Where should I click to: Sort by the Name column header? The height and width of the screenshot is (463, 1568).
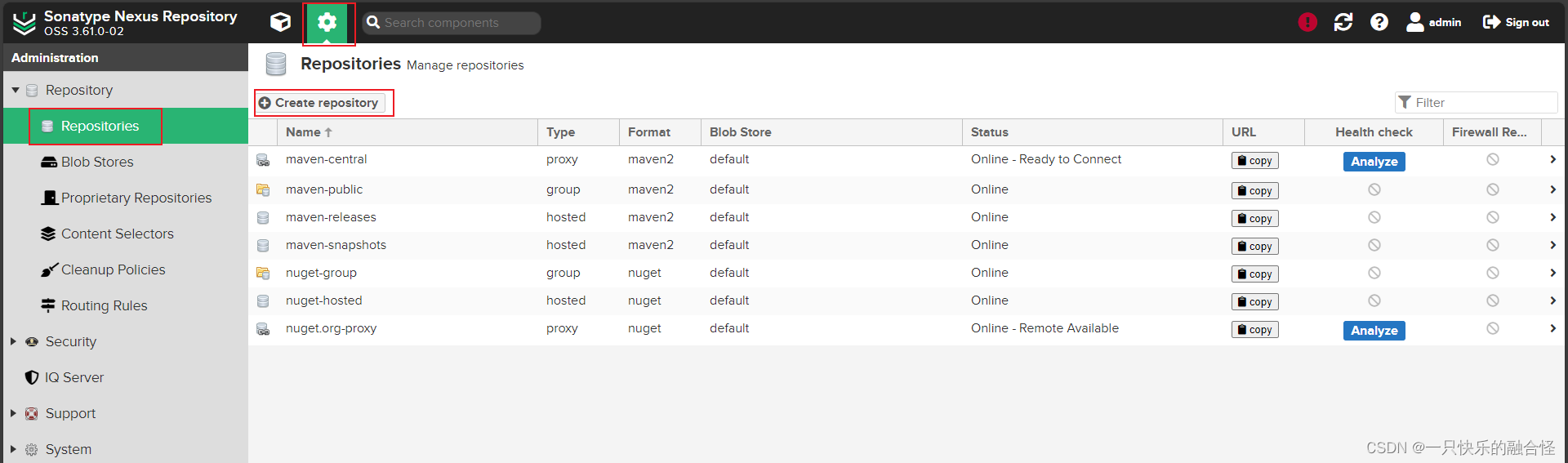pos(407,131)
